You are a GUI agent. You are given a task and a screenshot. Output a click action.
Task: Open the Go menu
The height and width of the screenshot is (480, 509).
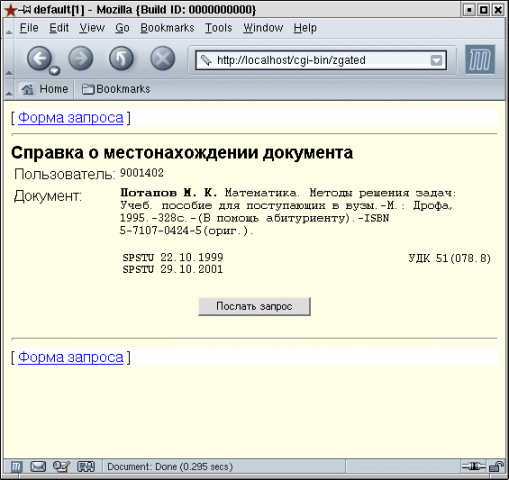[x=122, y=28]
